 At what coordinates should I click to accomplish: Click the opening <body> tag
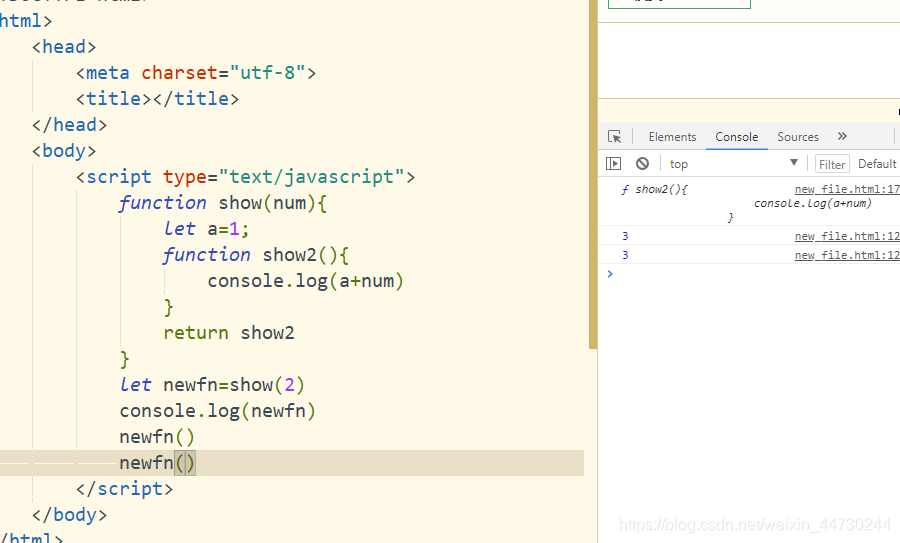click(64, 151)
